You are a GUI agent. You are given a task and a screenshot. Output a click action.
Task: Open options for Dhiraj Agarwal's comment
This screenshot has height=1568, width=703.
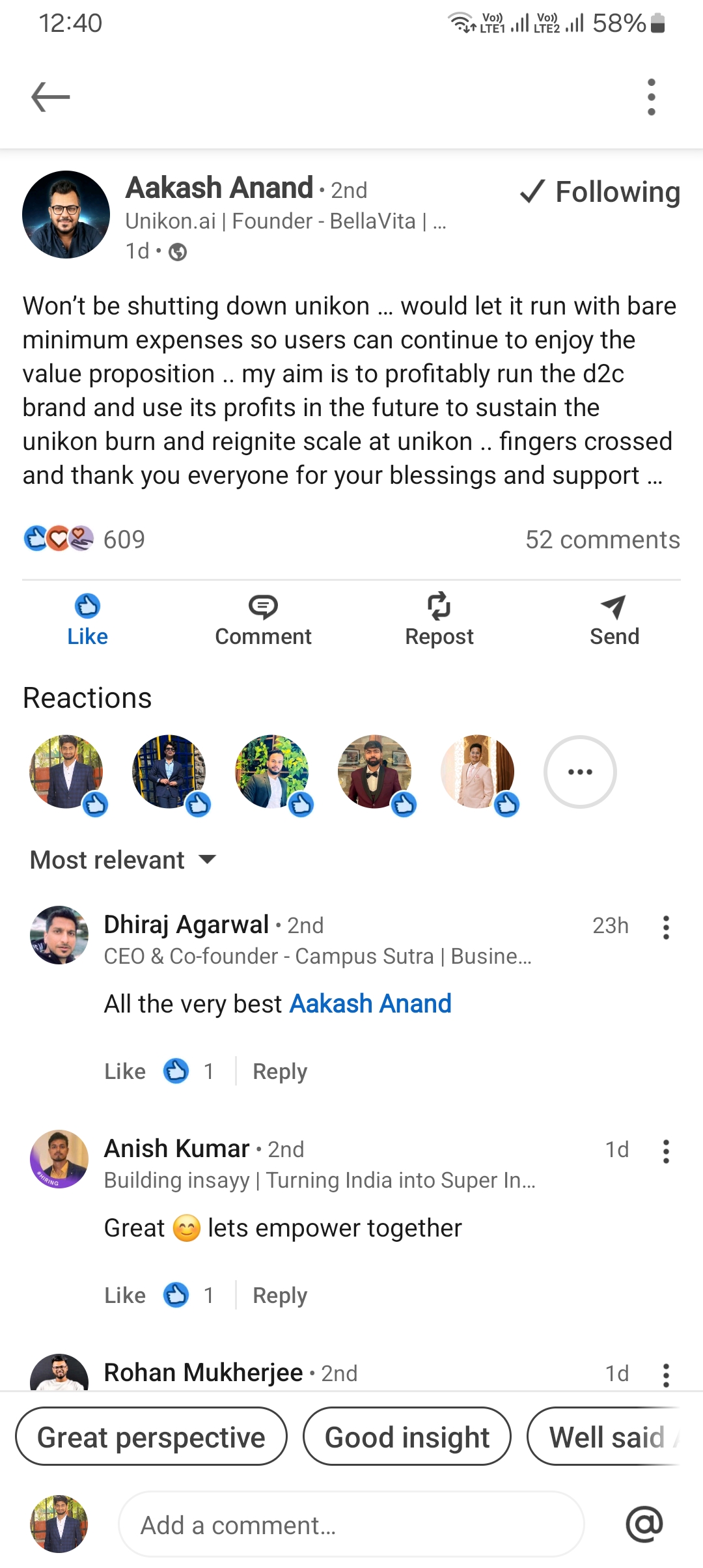point(665,927)
